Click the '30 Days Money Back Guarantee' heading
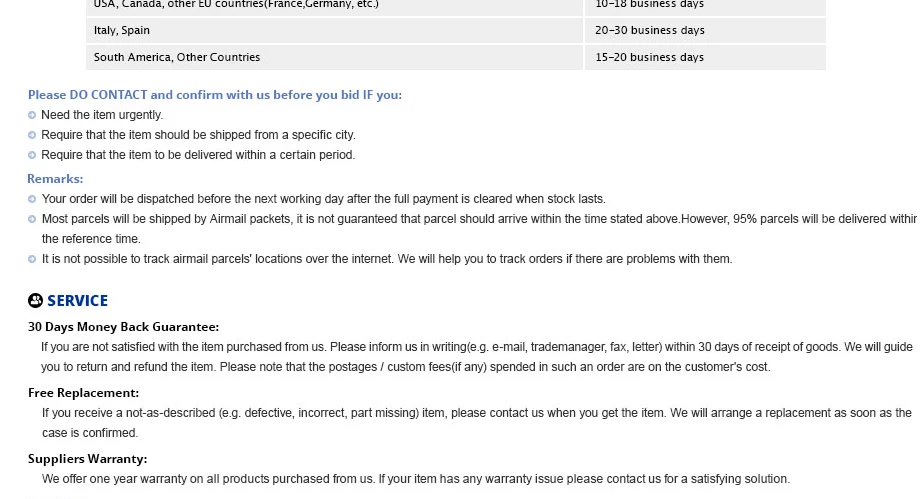Image resolution: width=920 pixels, height=499 pixels. pyautogui.click(x=123, y=327)
